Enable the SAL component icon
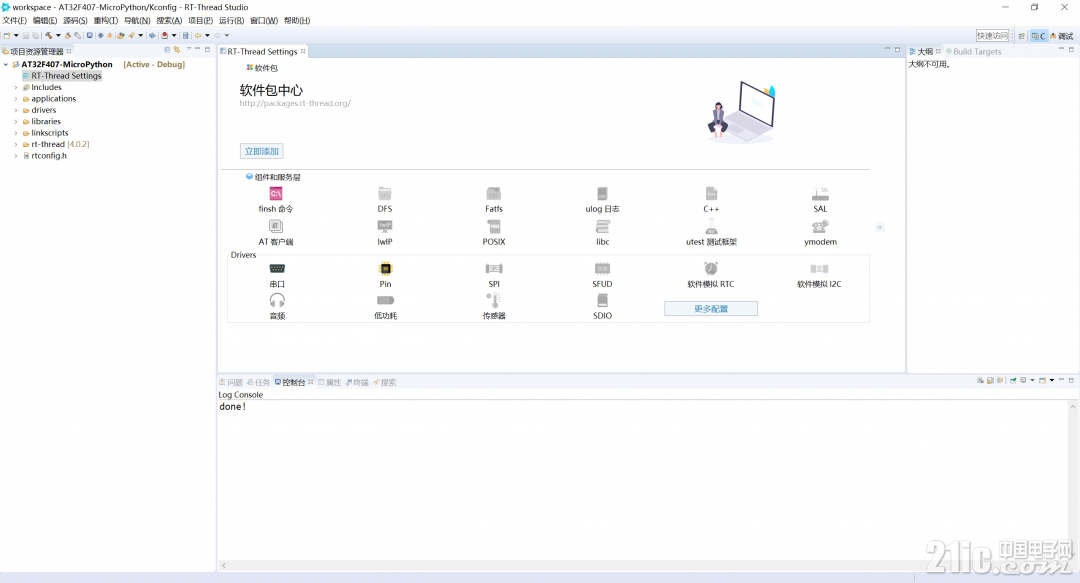Viewport: 1080px width, 583px height. click(820, 194)
